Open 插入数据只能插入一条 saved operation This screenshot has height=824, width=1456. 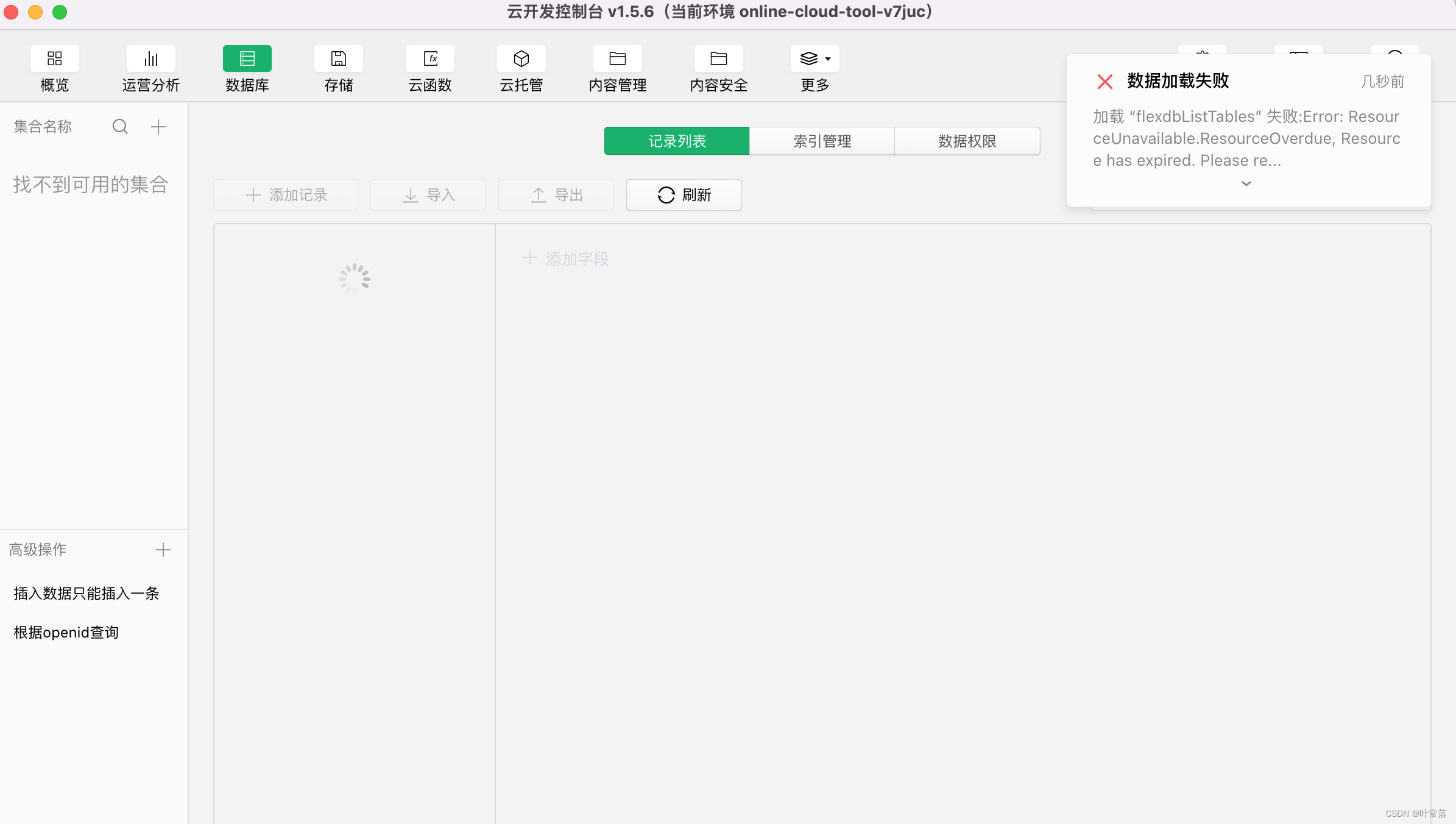tap(87, 593)
